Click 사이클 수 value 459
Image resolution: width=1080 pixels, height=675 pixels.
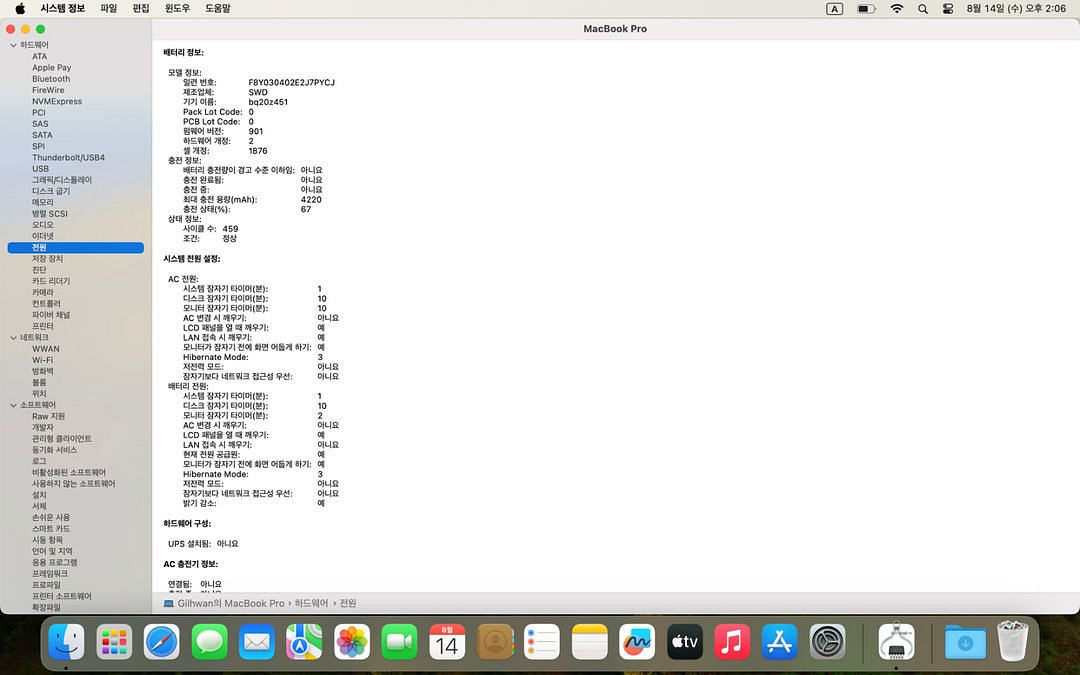pos(230,229)
